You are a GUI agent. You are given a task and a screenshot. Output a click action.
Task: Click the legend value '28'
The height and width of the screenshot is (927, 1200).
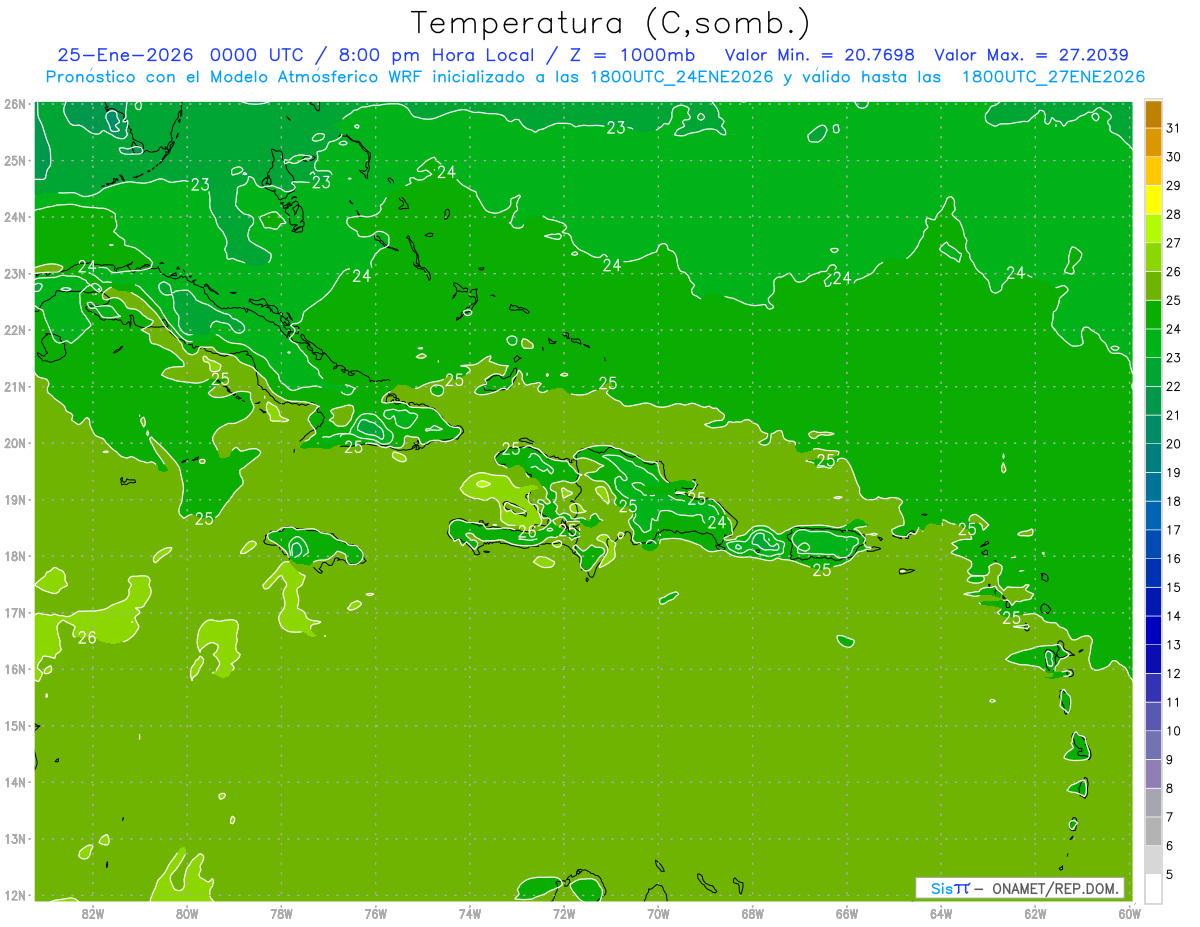tap(1173, 214)
